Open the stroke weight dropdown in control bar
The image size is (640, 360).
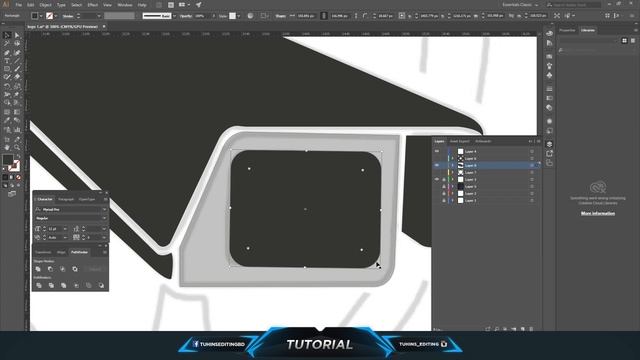point(98,16)
